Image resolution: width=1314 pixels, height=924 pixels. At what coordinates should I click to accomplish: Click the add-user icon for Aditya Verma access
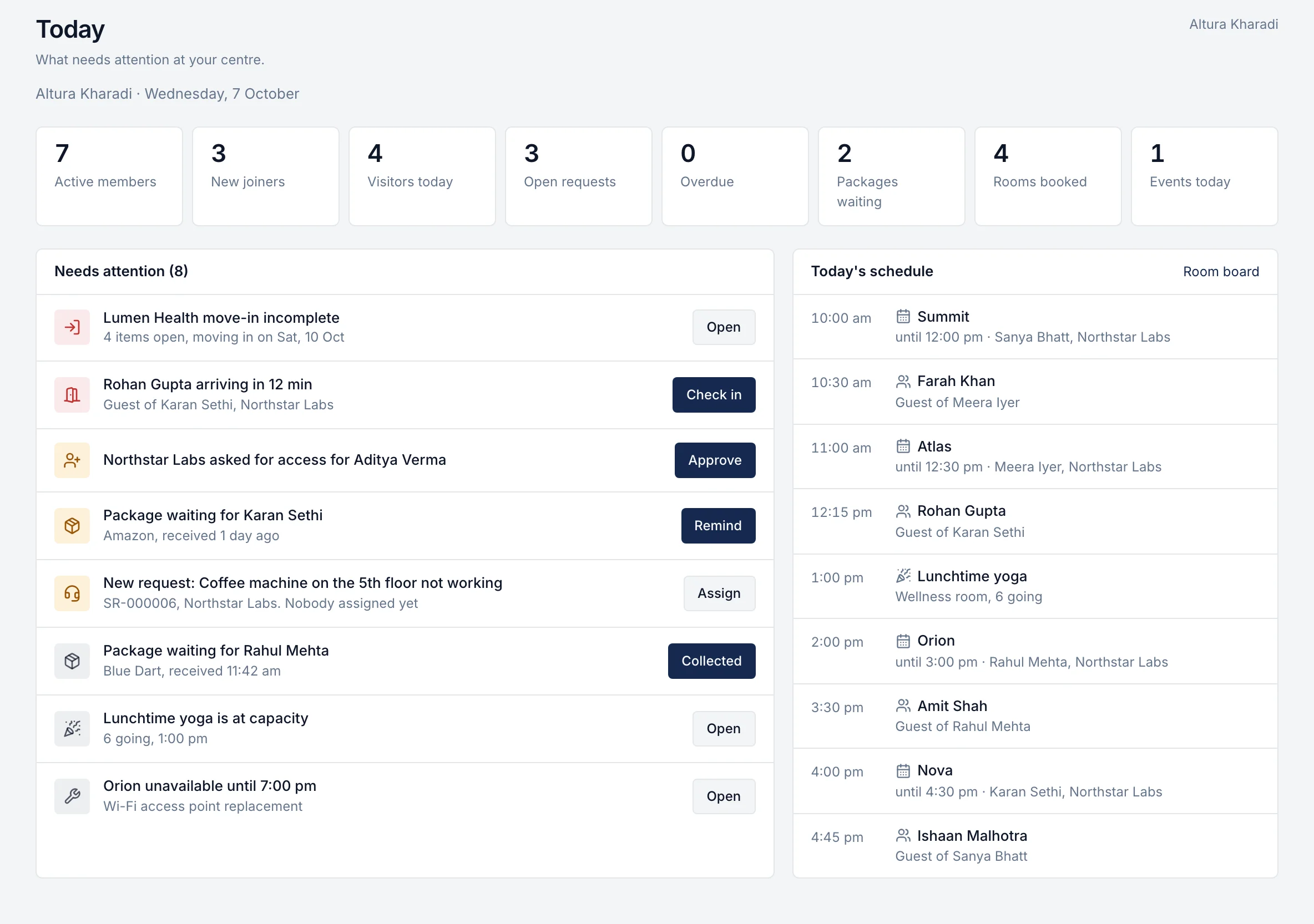tap(72, 460)
